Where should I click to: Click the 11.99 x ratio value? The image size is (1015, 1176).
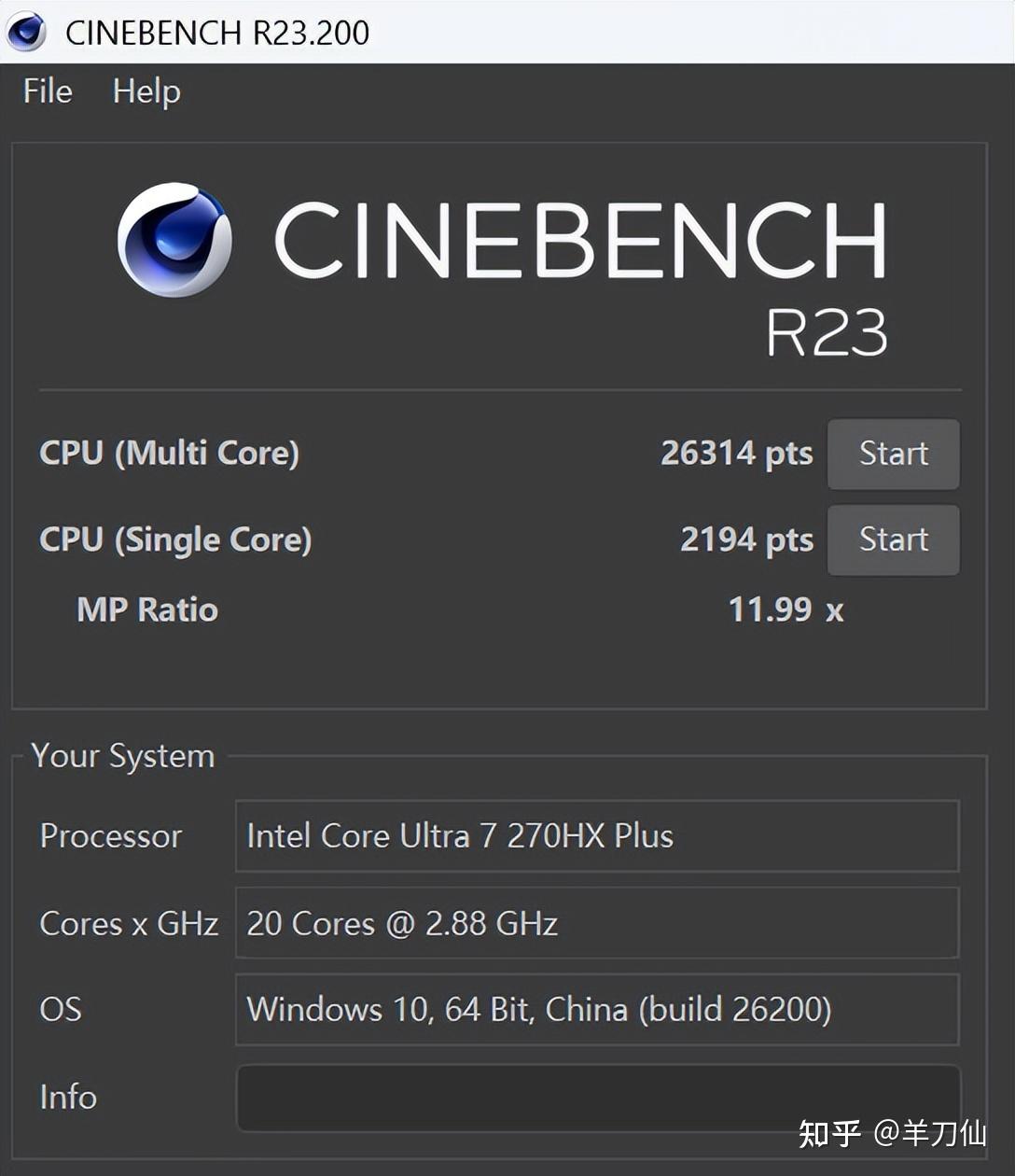tap(786, 609)
